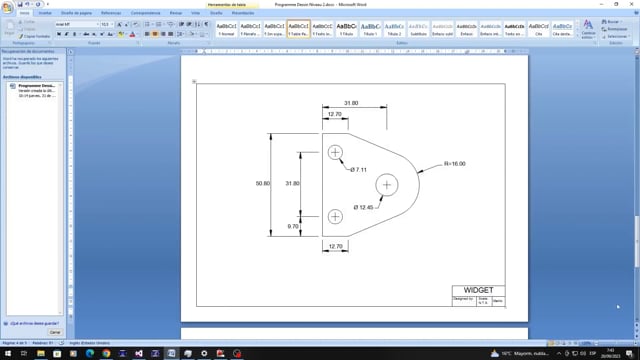This screenshot has width=640, height=360.
Task: Open table tools Presentación tab
Action: click(243, 13)
